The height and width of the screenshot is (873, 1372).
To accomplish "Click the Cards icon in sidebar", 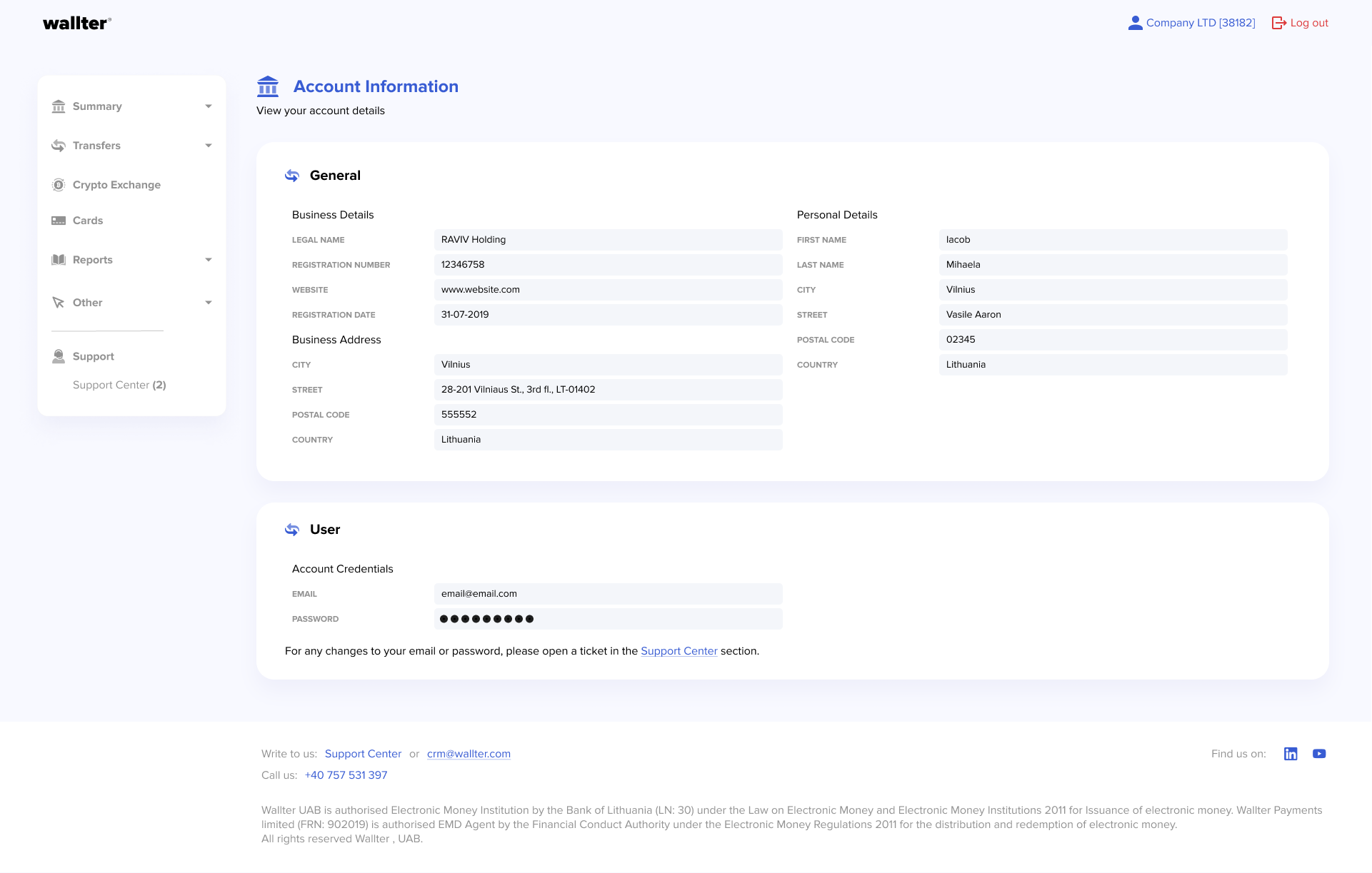I will [59, 220].
